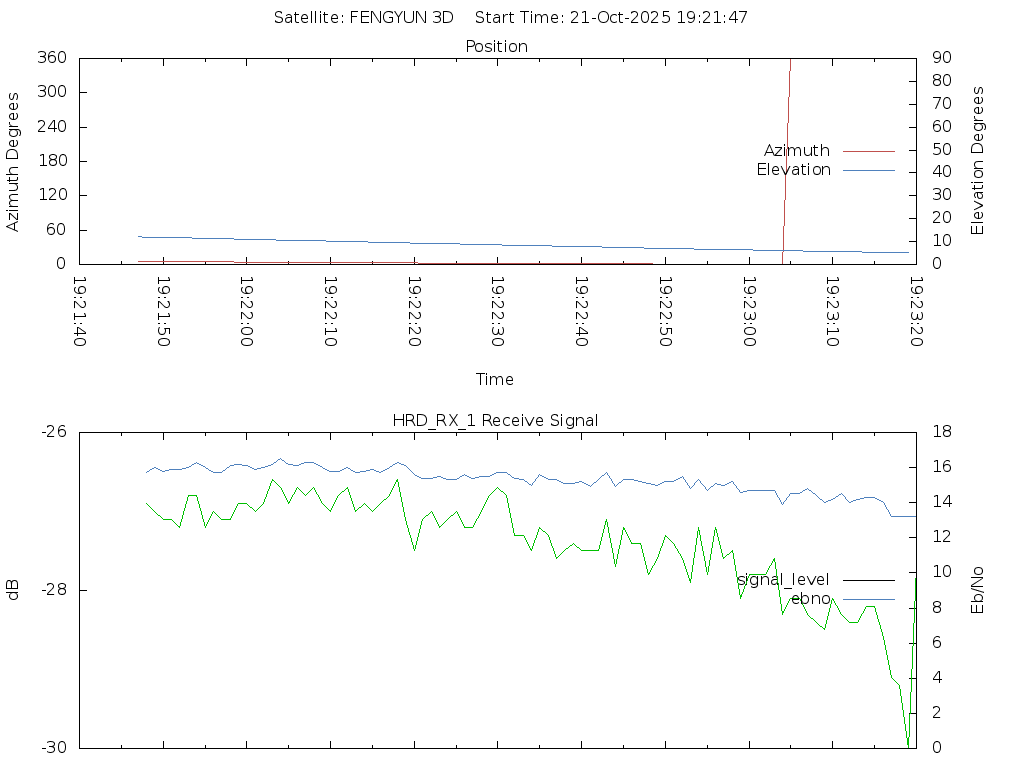The height and width of the screenshot is (768, 1024).
Task: Click the Azimuth Degrees axis label
Action: pos(13,161)
